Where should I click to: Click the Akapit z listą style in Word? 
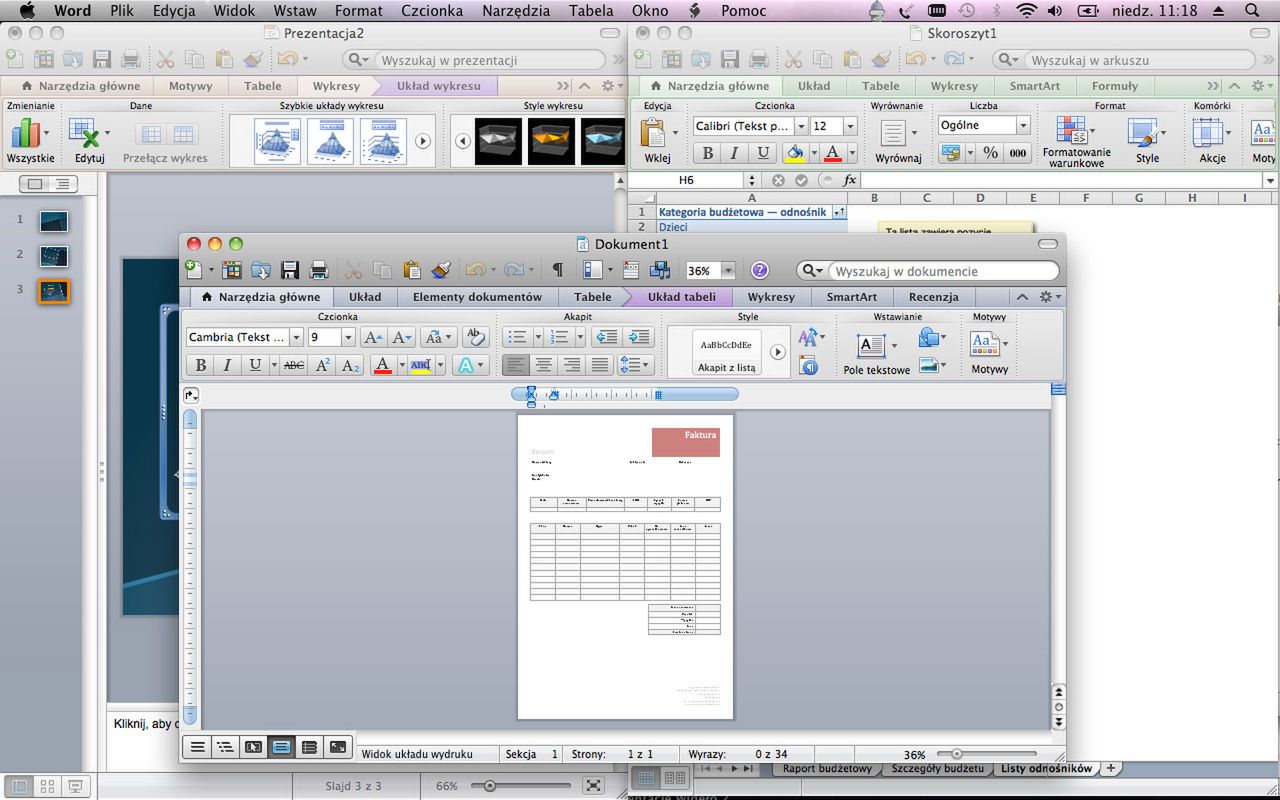[x=728, y=352]
